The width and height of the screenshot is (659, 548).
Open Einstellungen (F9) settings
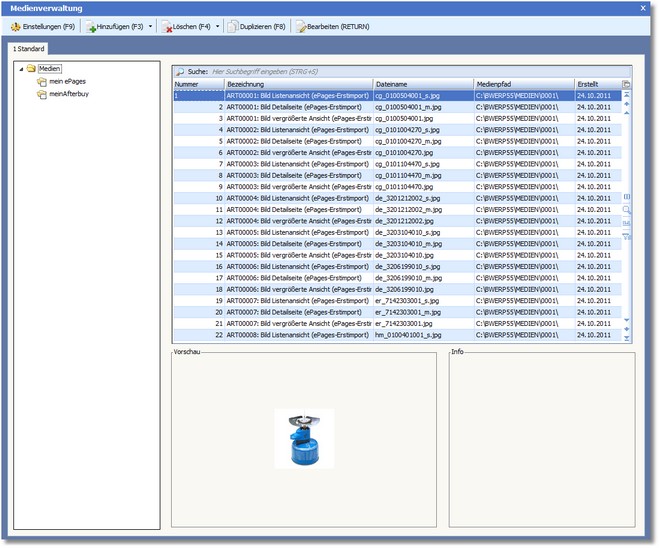pyautogui.click(x=41, y=27)
